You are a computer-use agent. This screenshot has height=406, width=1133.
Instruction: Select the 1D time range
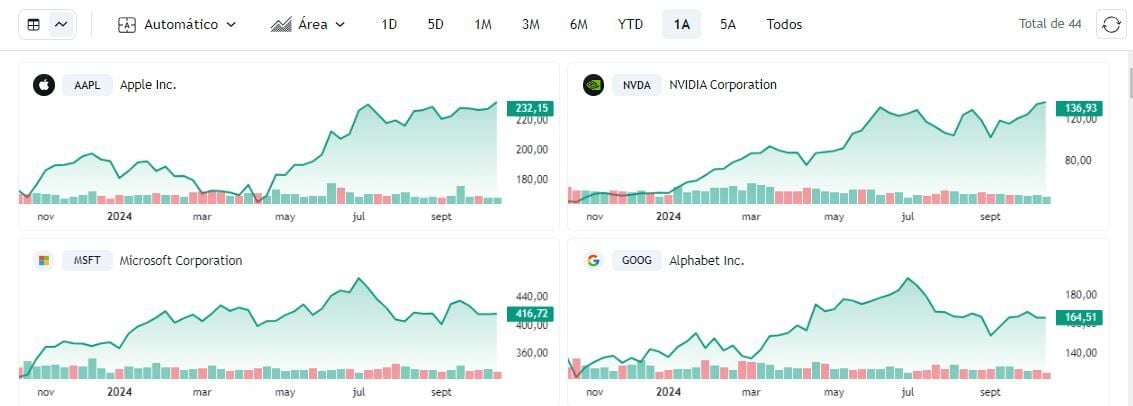tap(389, 25)
